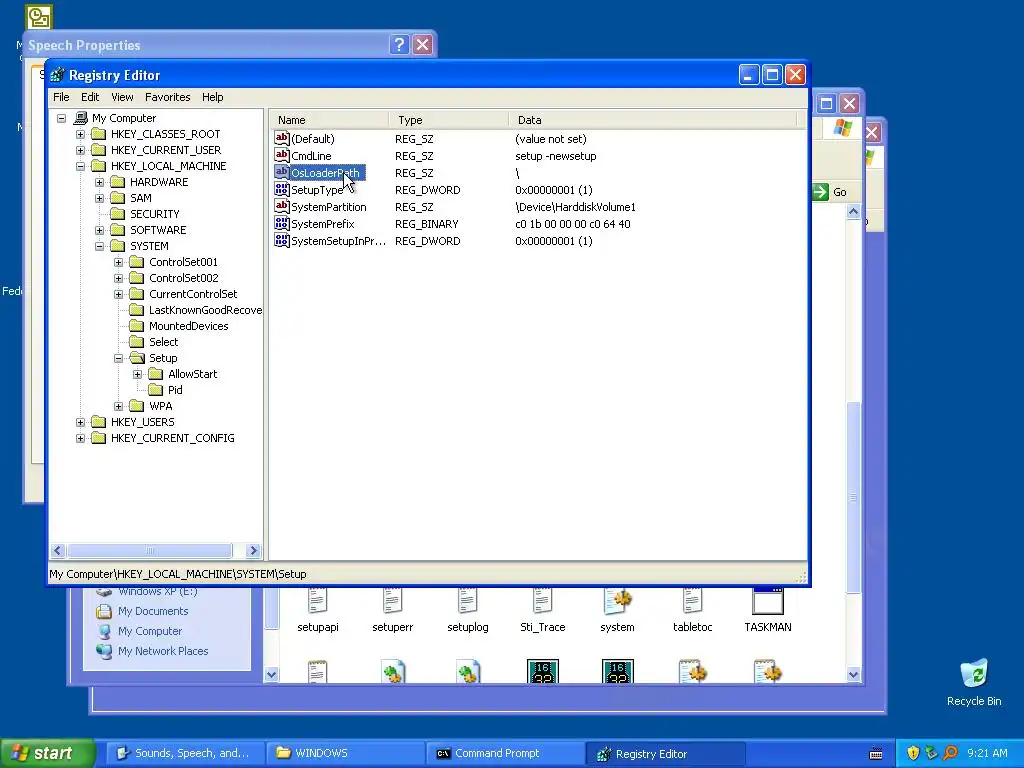The height and width of the screenshot is (768, 1024).
Task: Click the Go button in the WINDOWS address bar
Action: tap(830, 192)
